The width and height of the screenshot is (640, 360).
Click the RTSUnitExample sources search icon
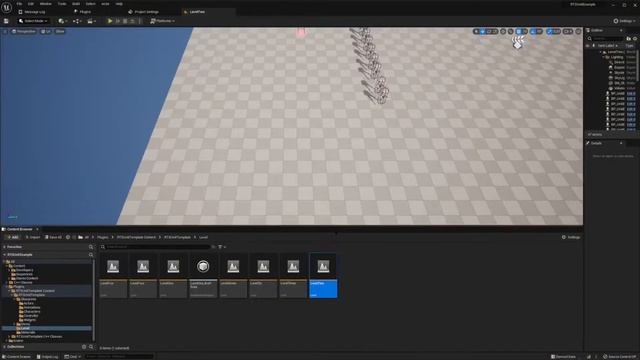(x=91, y=255)
